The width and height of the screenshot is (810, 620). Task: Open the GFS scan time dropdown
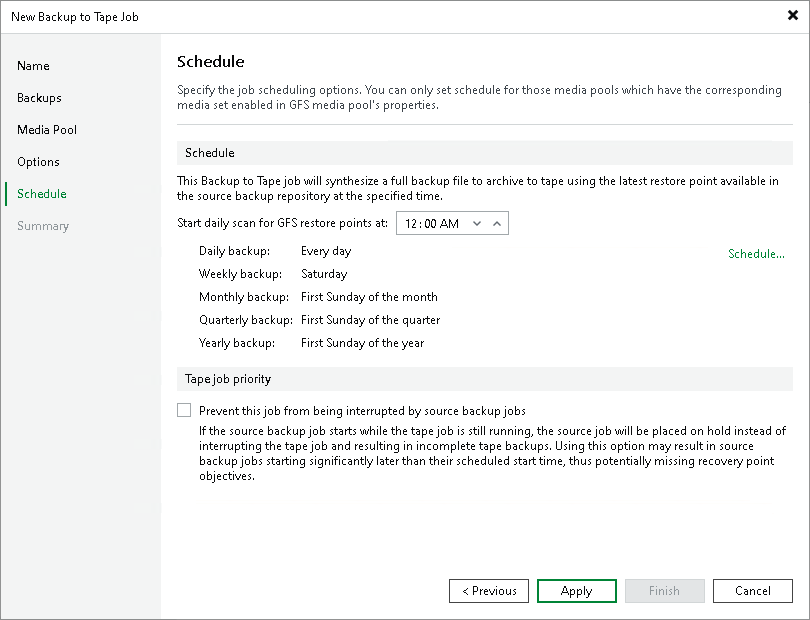point(478,223)
